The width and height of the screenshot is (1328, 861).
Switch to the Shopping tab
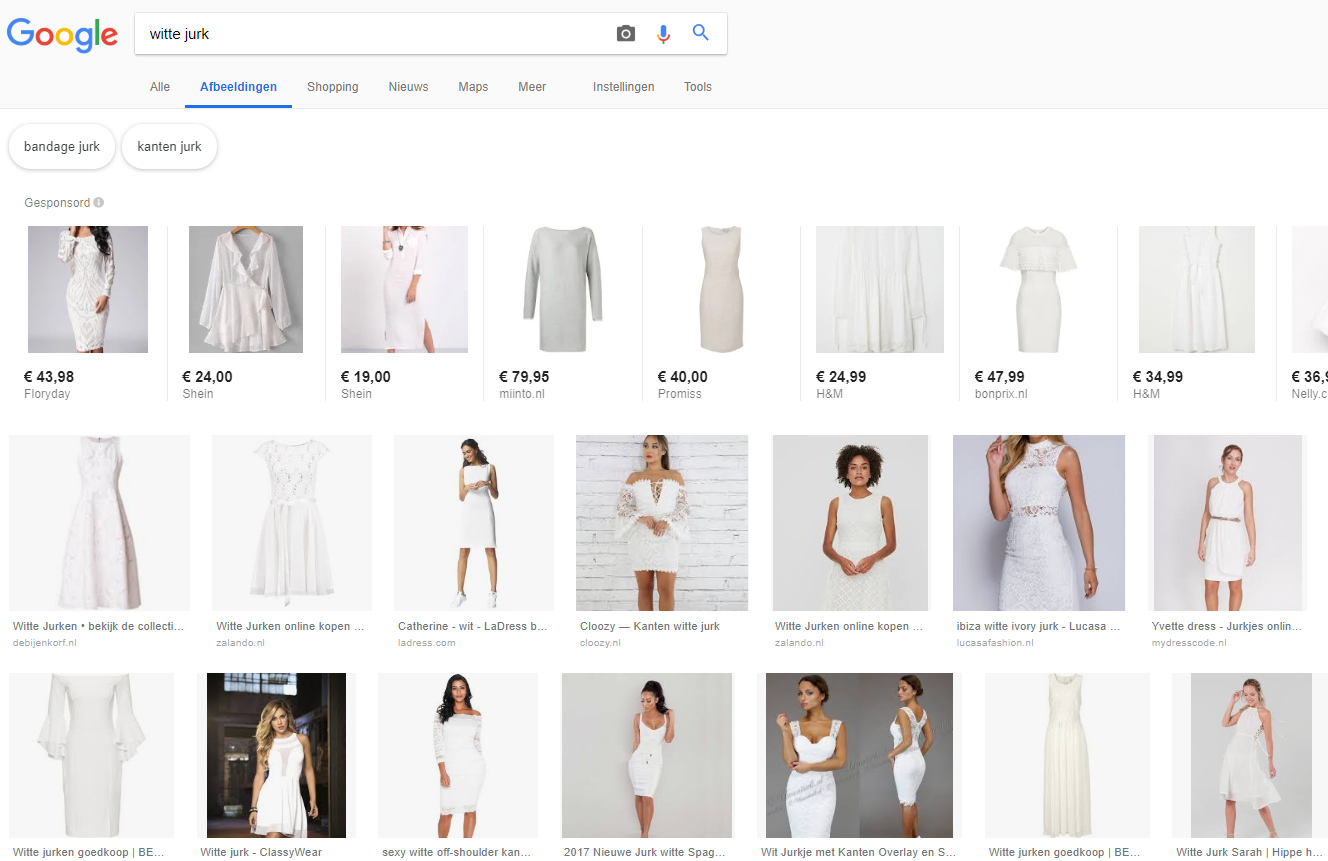[333, 87]
